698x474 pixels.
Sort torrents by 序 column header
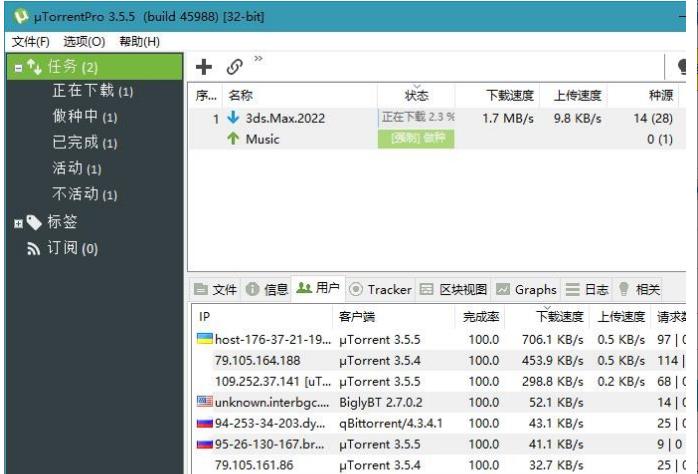click(206, 95)
